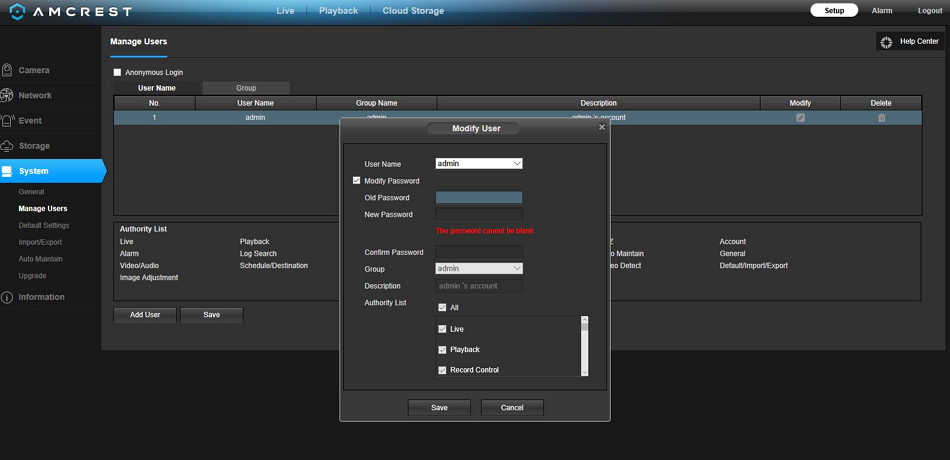Click the Information icon in sidebar
Image resolution: width=950 pixels, height=460 pixels.
(8, 297)
